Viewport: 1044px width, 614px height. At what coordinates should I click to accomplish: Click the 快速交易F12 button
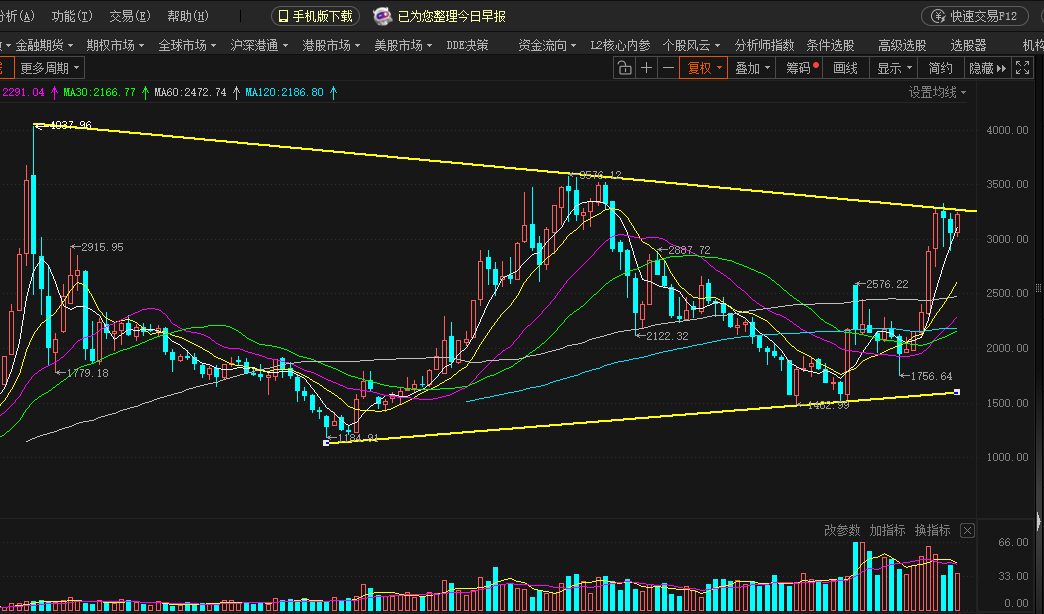coord(975,16)
